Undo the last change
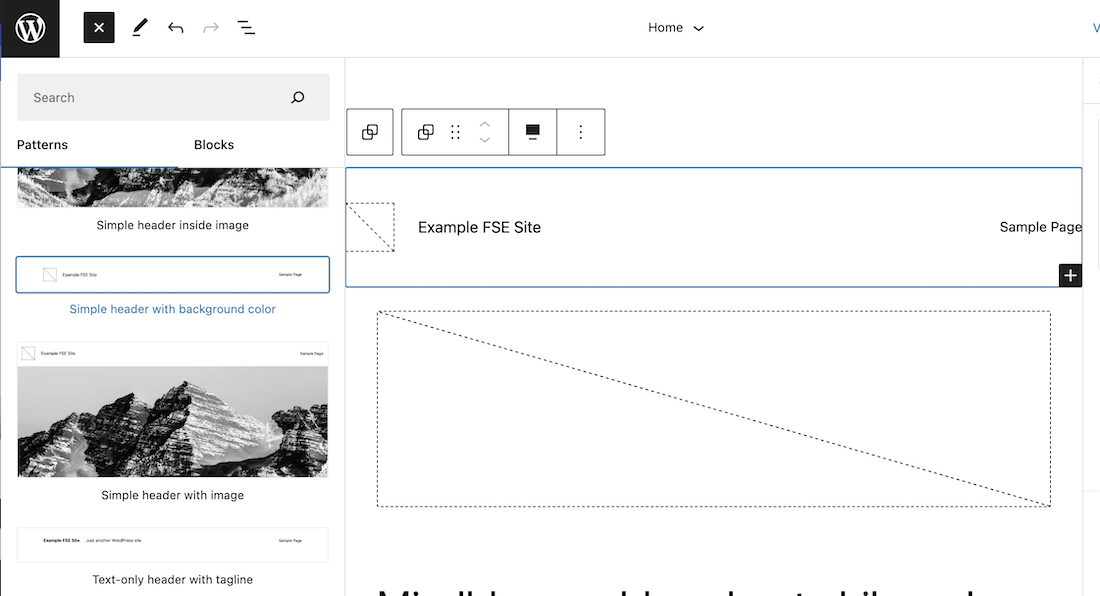 pos(176,28)
